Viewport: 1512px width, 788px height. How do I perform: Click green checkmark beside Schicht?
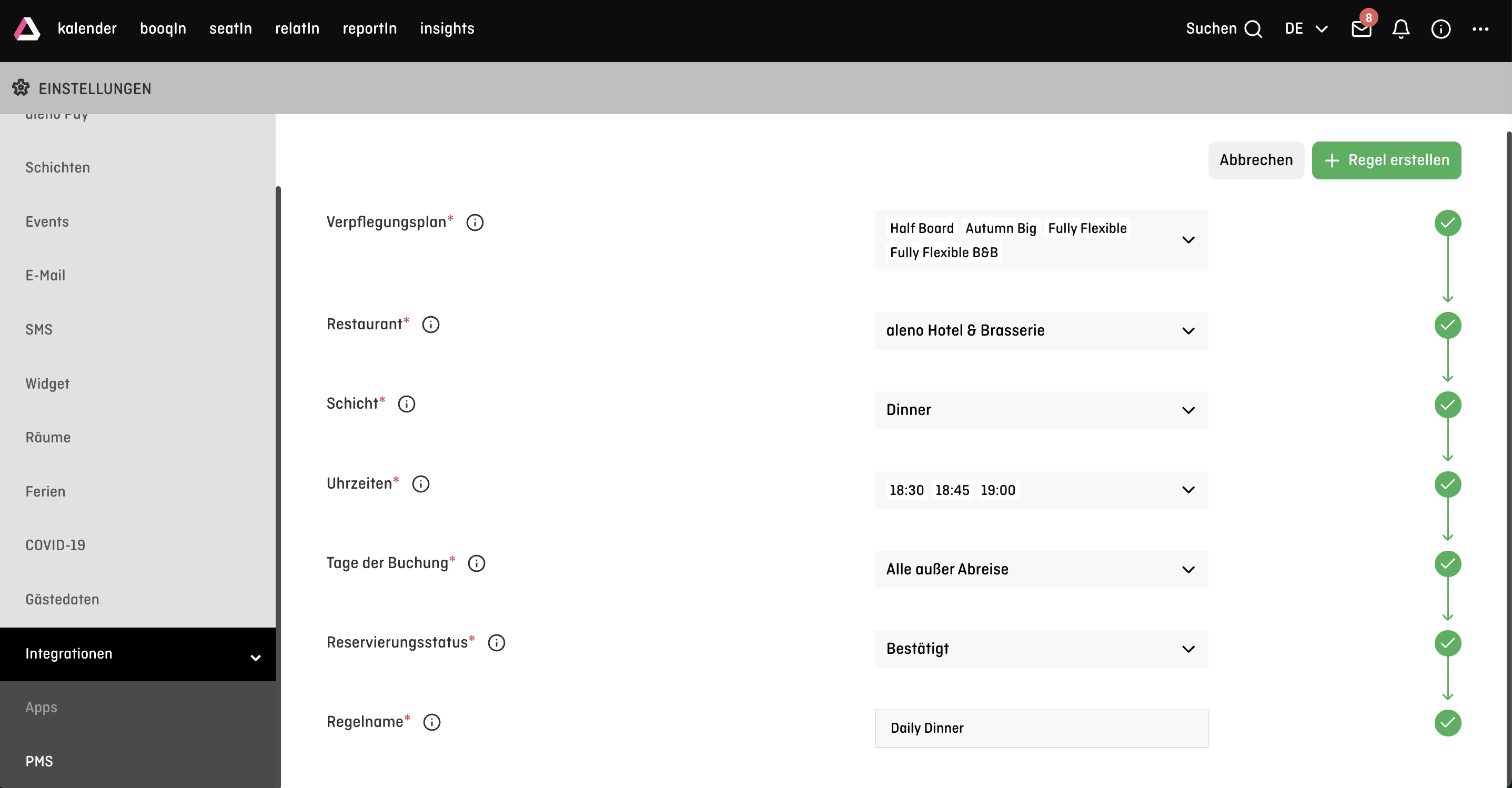click(1448, 405)
